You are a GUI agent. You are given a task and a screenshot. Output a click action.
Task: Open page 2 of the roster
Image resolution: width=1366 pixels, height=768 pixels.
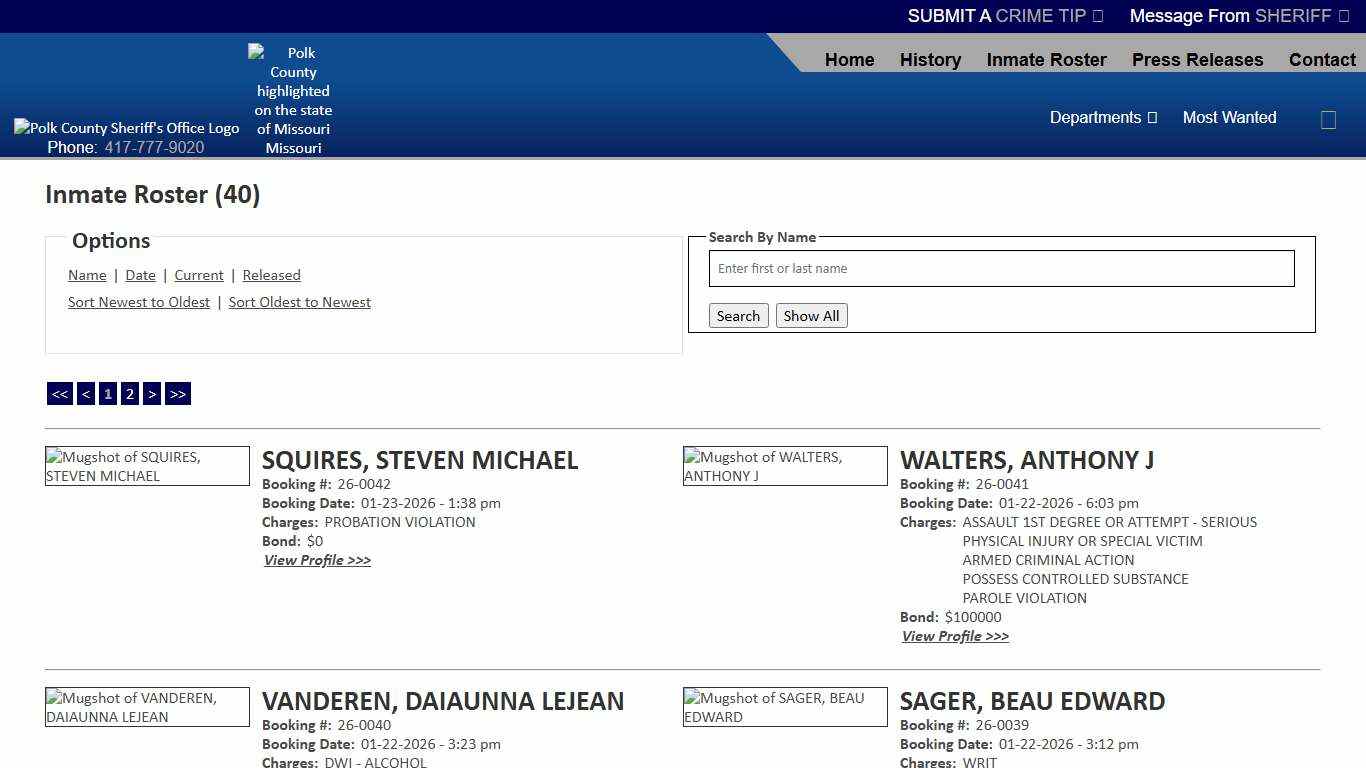click(x=129, y=393)
